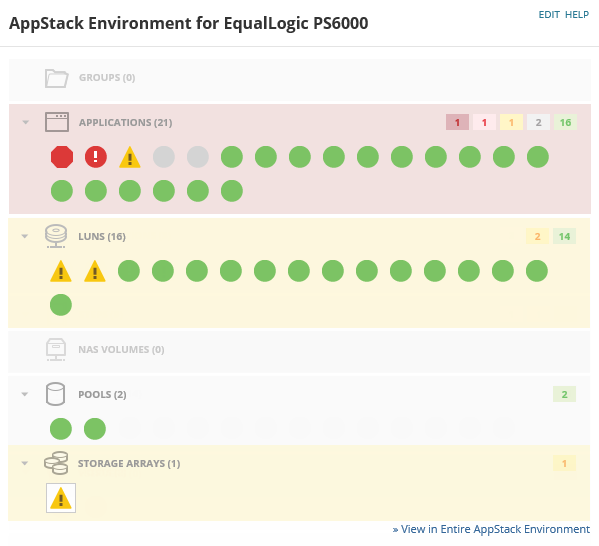Select last green circle in LUNs first row

tap(537, 271)
